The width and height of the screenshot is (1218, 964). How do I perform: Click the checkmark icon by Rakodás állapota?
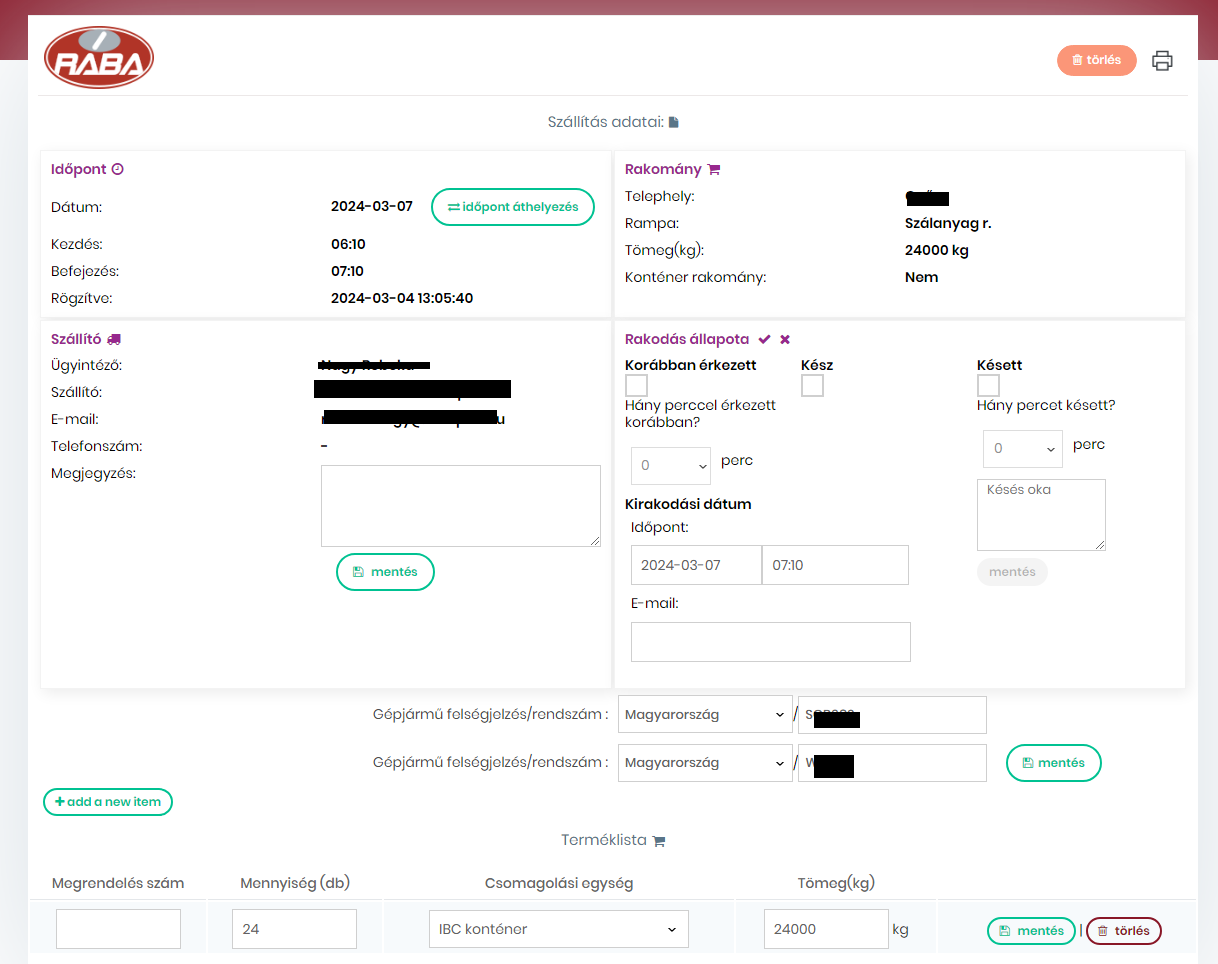765,339
